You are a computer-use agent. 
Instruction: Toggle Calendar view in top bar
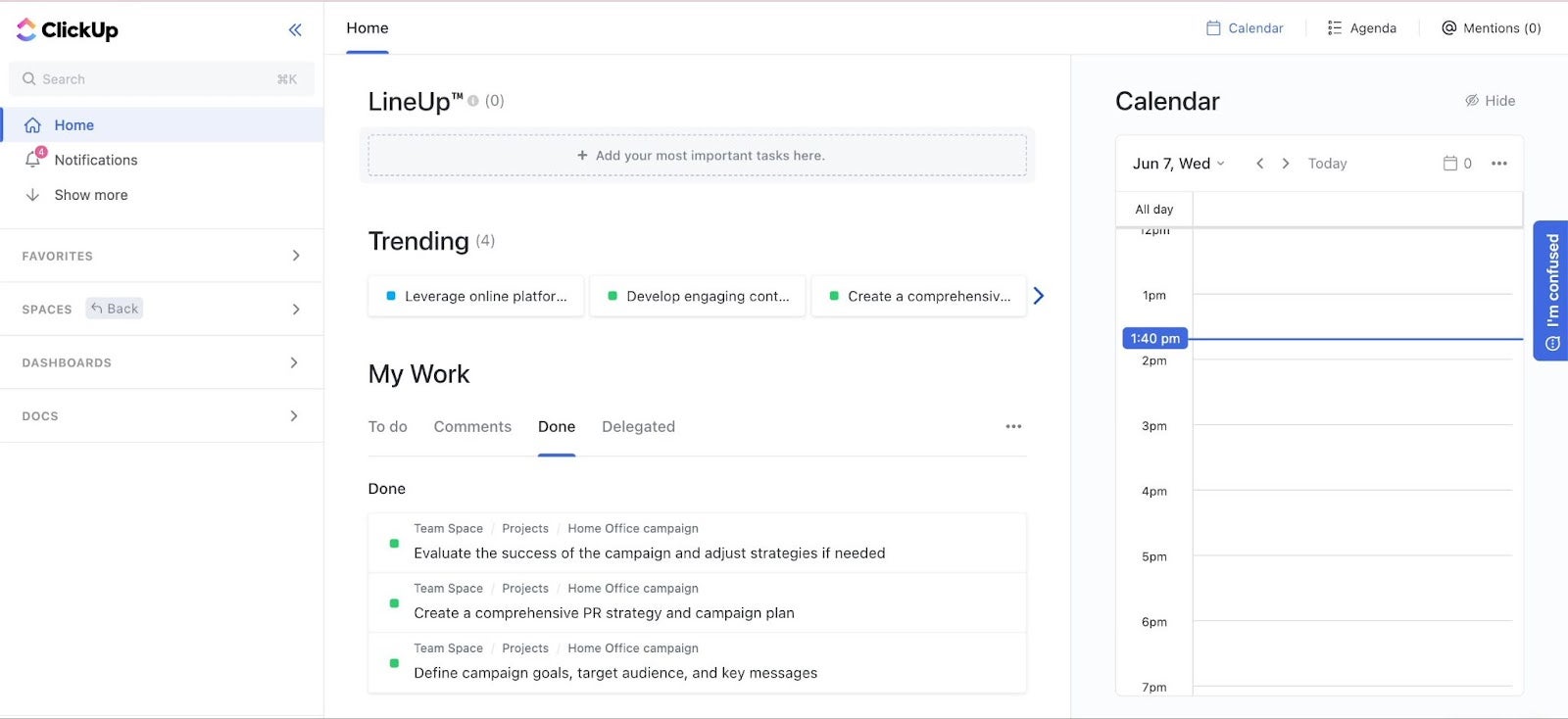(1245, 28)
